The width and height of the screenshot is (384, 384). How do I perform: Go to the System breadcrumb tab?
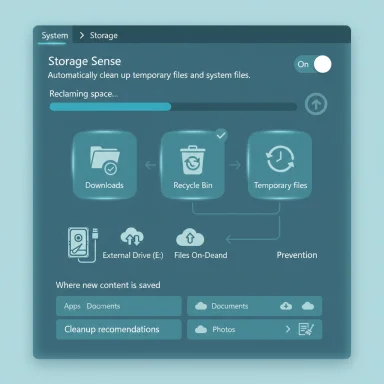55,35
